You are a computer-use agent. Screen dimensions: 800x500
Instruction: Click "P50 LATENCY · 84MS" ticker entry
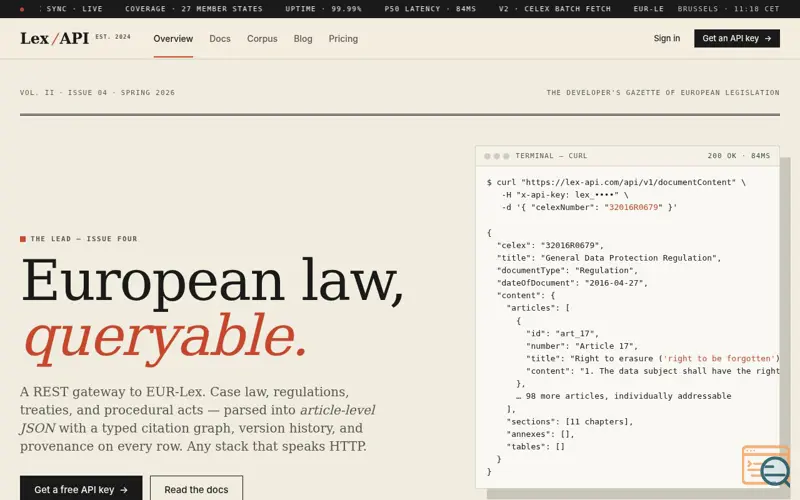click(430, 9)
